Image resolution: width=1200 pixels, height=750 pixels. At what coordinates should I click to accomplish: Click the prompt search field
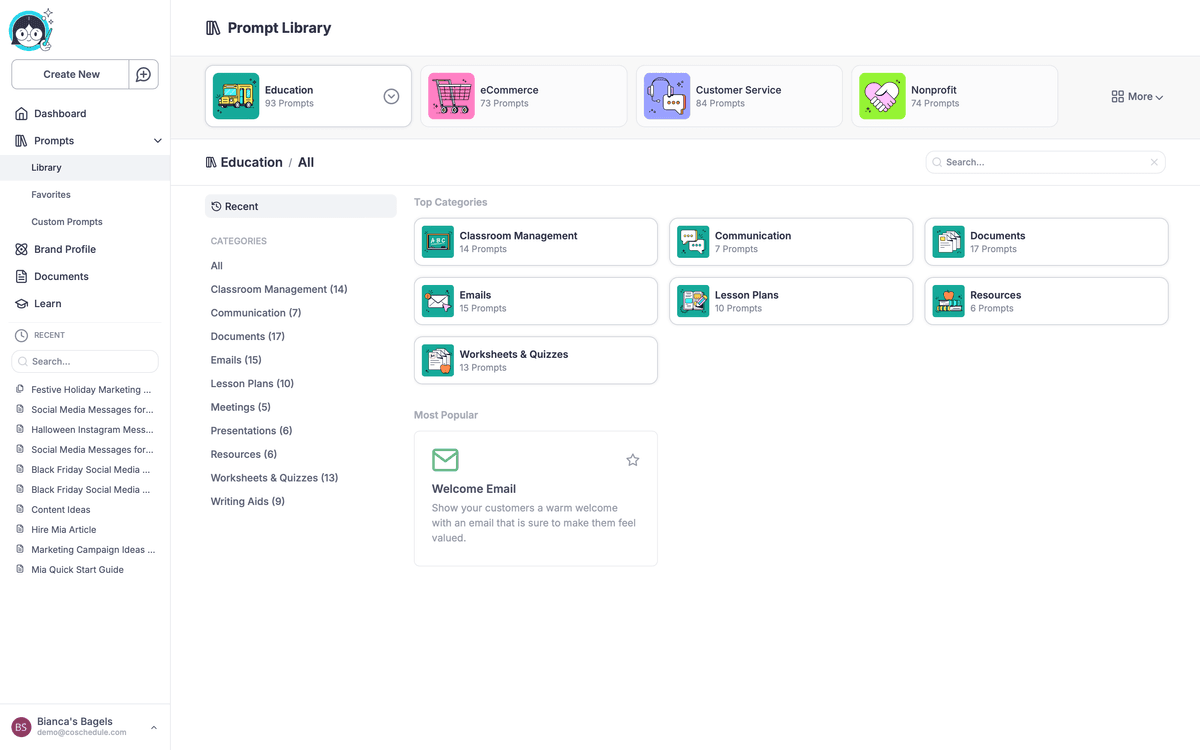point(1040,161)
